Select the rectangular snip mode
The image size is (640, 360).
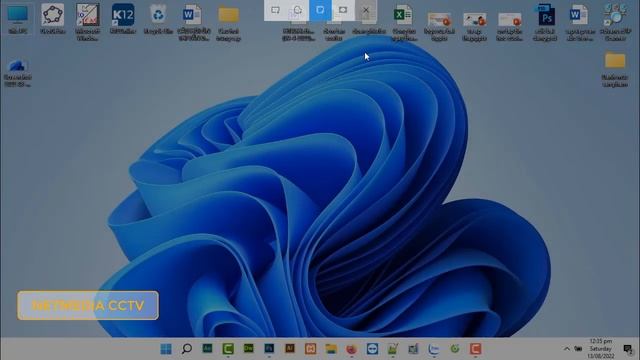pyautogui.click(x=276, y=10)
